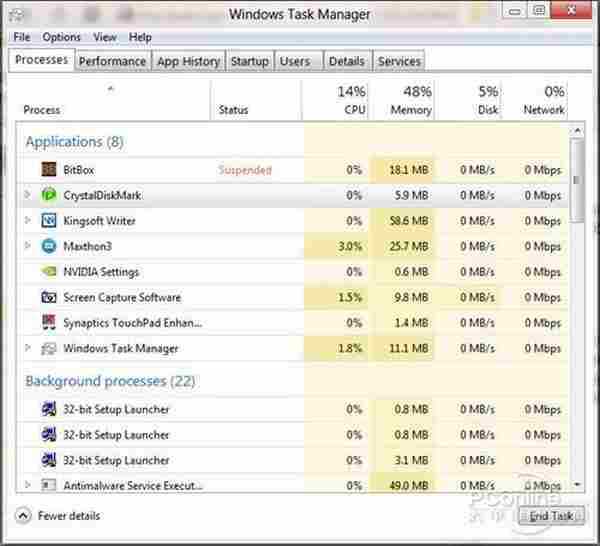Click the CrystalDiskMark green icon
Screen dimensions: 600x546
point(49,195)
